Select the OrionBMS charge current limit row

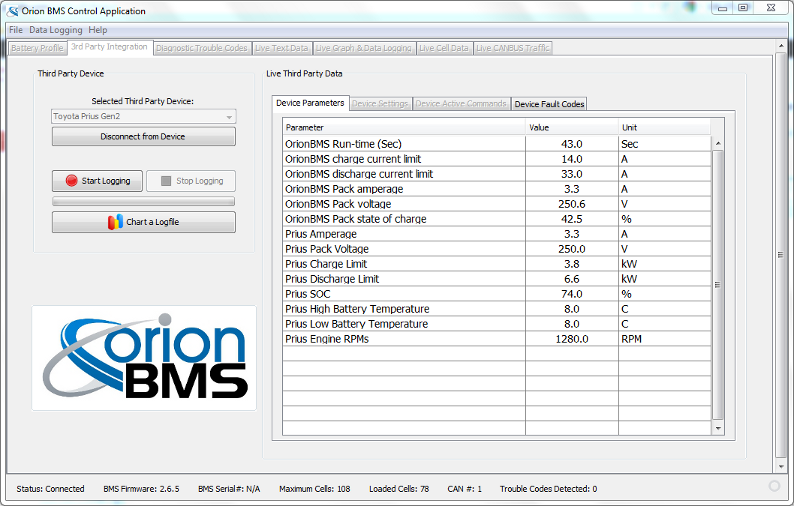(x=497, y=159)
